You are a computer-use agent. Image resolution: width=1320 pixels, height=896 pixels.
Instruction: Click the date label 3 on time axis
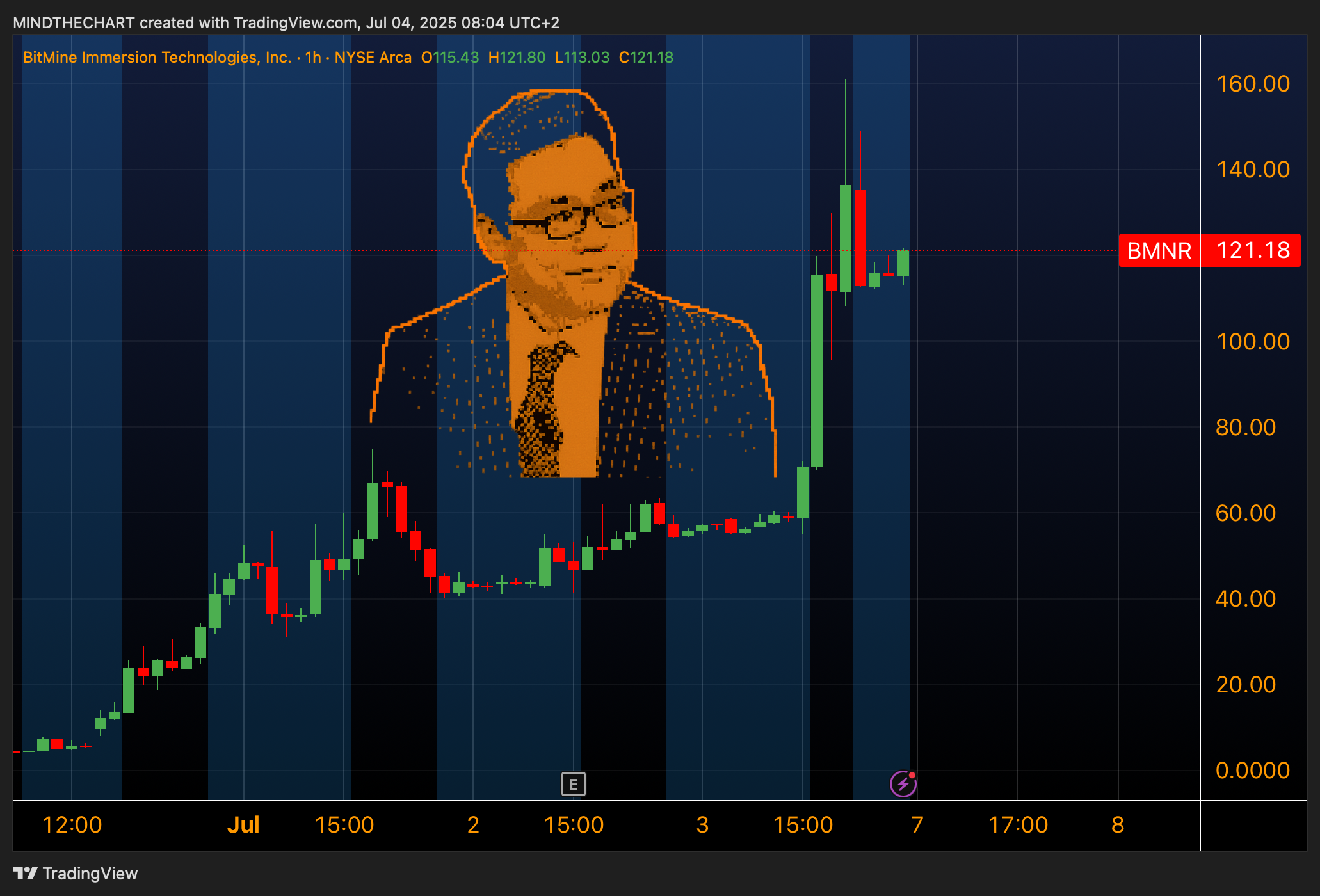pos(702,825)
